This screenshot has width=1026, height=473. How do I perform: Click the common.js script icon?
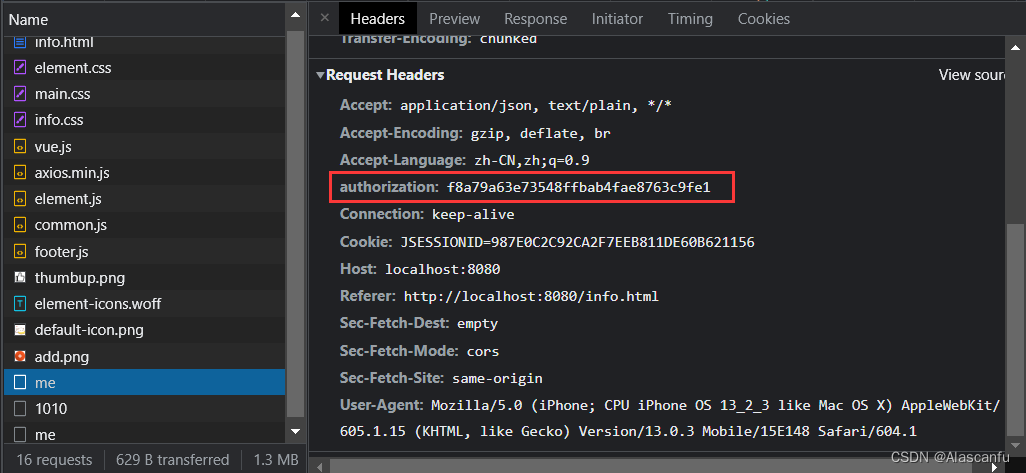(20, 225)
